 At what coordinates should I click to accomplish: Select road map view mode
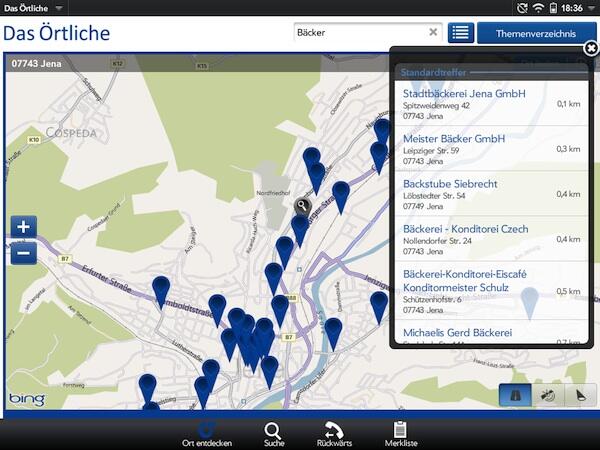click(x=515, y=395)
